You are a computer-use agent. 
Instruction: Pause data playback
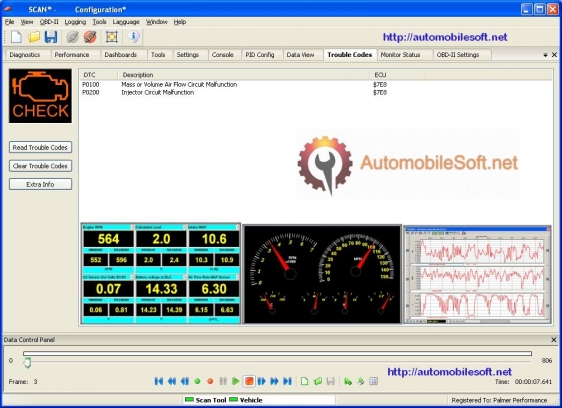click(x=223, y=381)
